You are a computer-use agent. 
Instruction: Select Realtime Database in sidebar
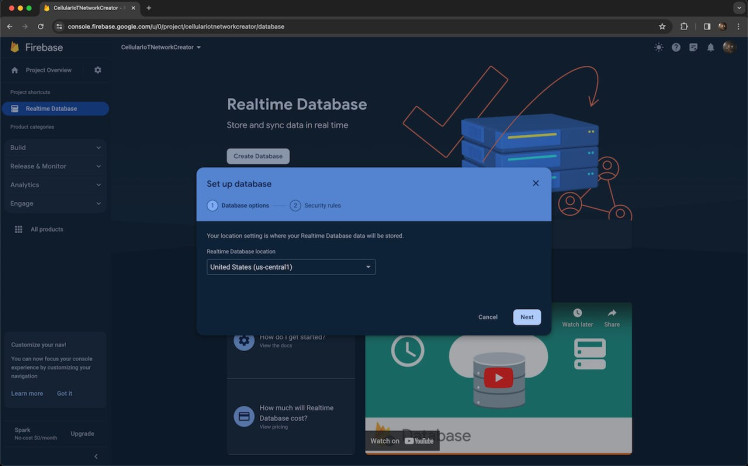51,108
